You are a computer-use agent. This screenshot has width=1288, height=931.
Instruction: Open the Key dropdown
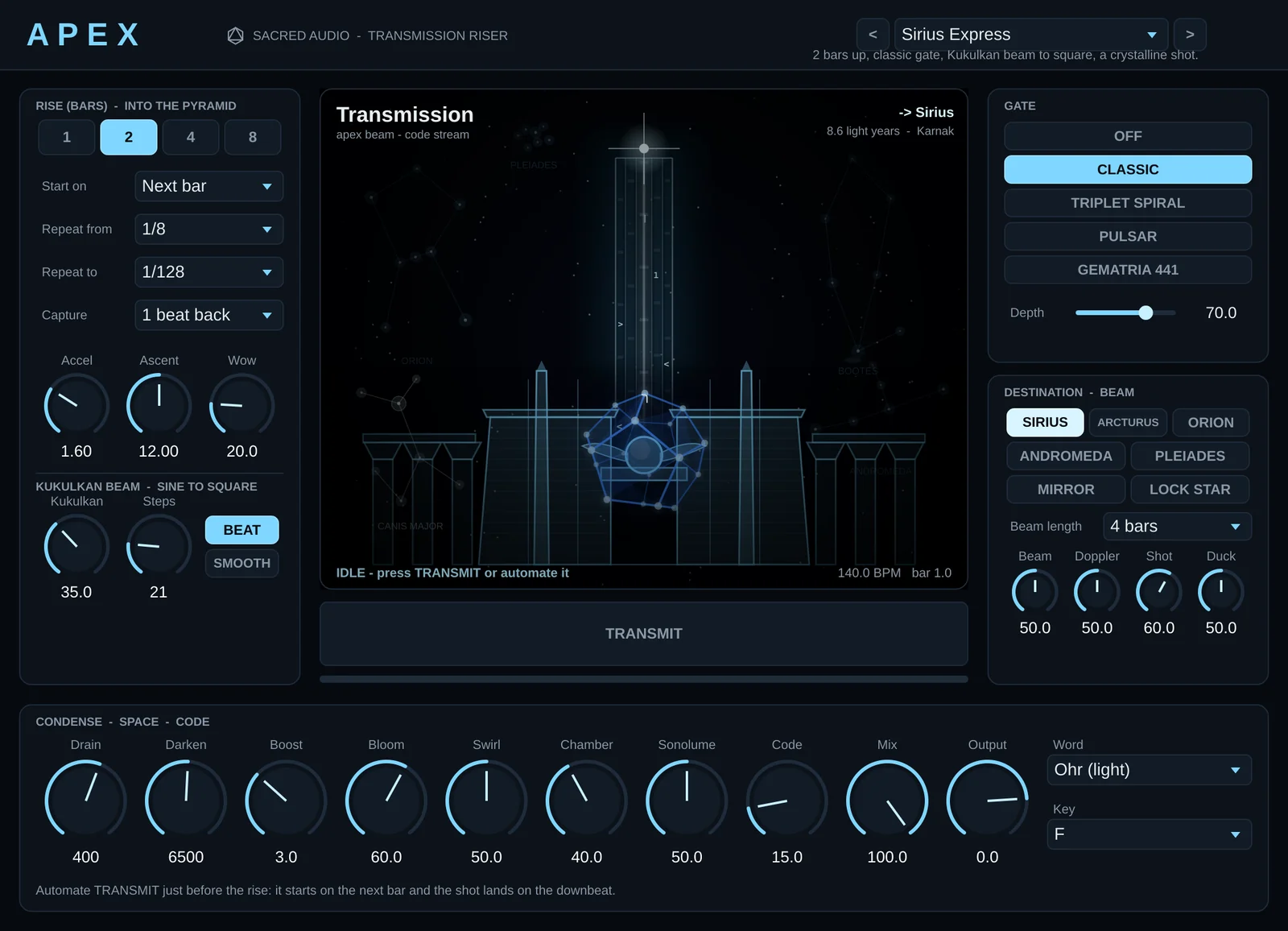[1149, 834]
